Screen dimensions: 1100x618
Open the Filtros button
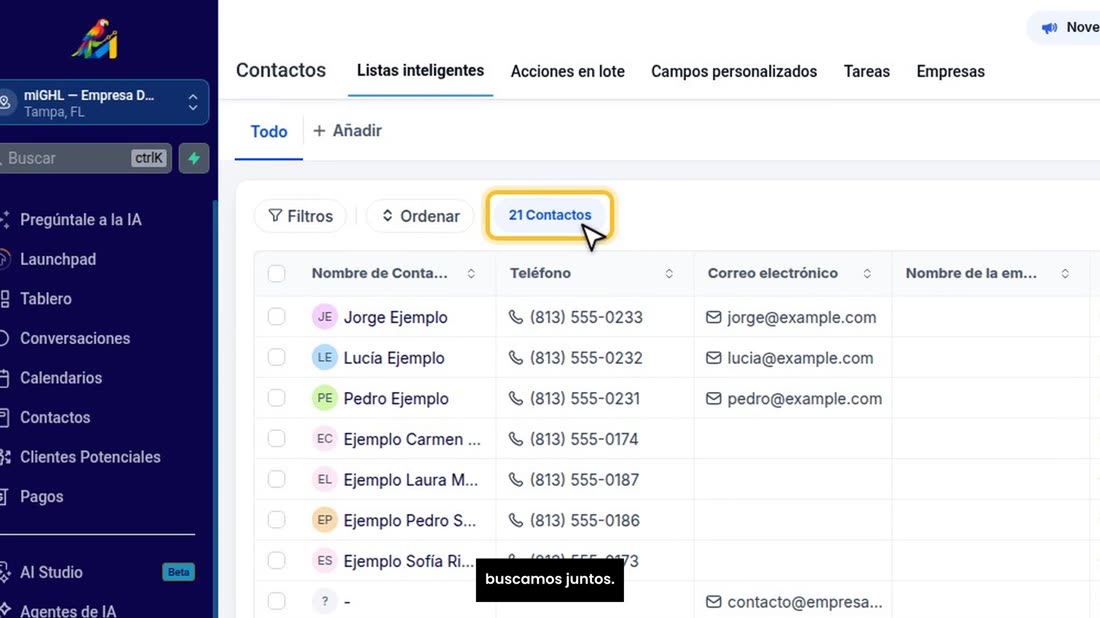[x=300, y=216]
